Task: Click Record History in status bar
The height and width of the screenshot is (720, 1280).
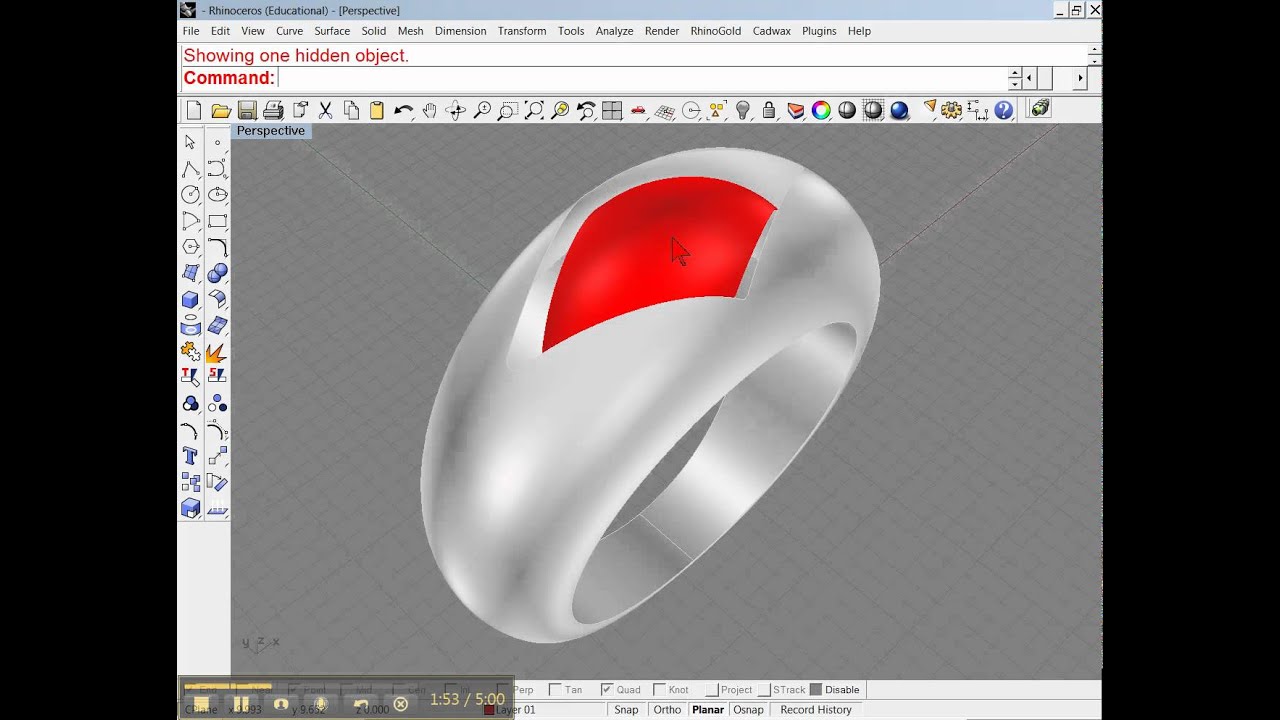Action: tap(816, 710)
